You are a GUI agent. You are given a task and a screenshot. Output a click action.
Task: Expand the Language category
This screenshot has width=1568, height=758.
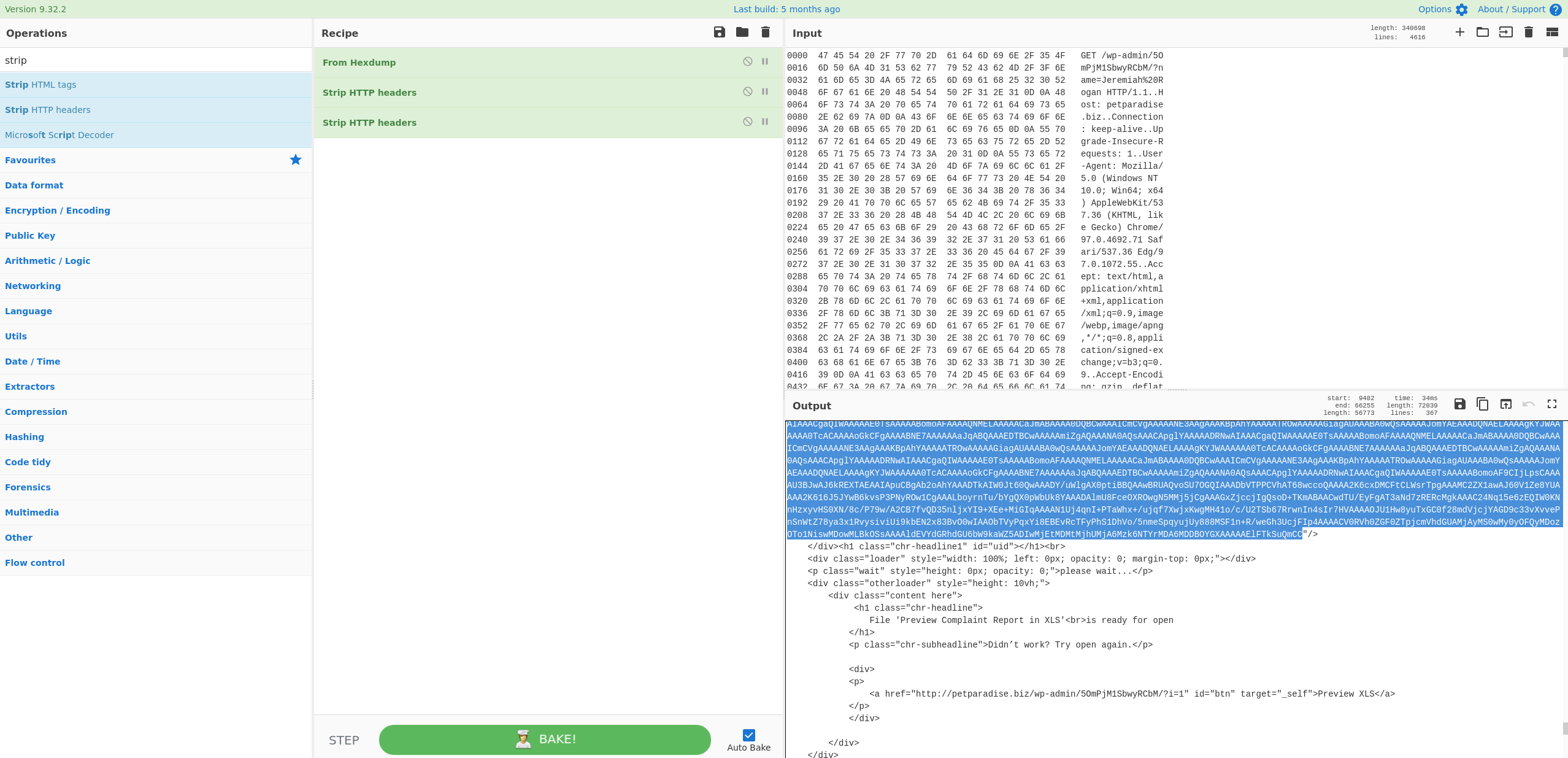(x=156, y=311)
